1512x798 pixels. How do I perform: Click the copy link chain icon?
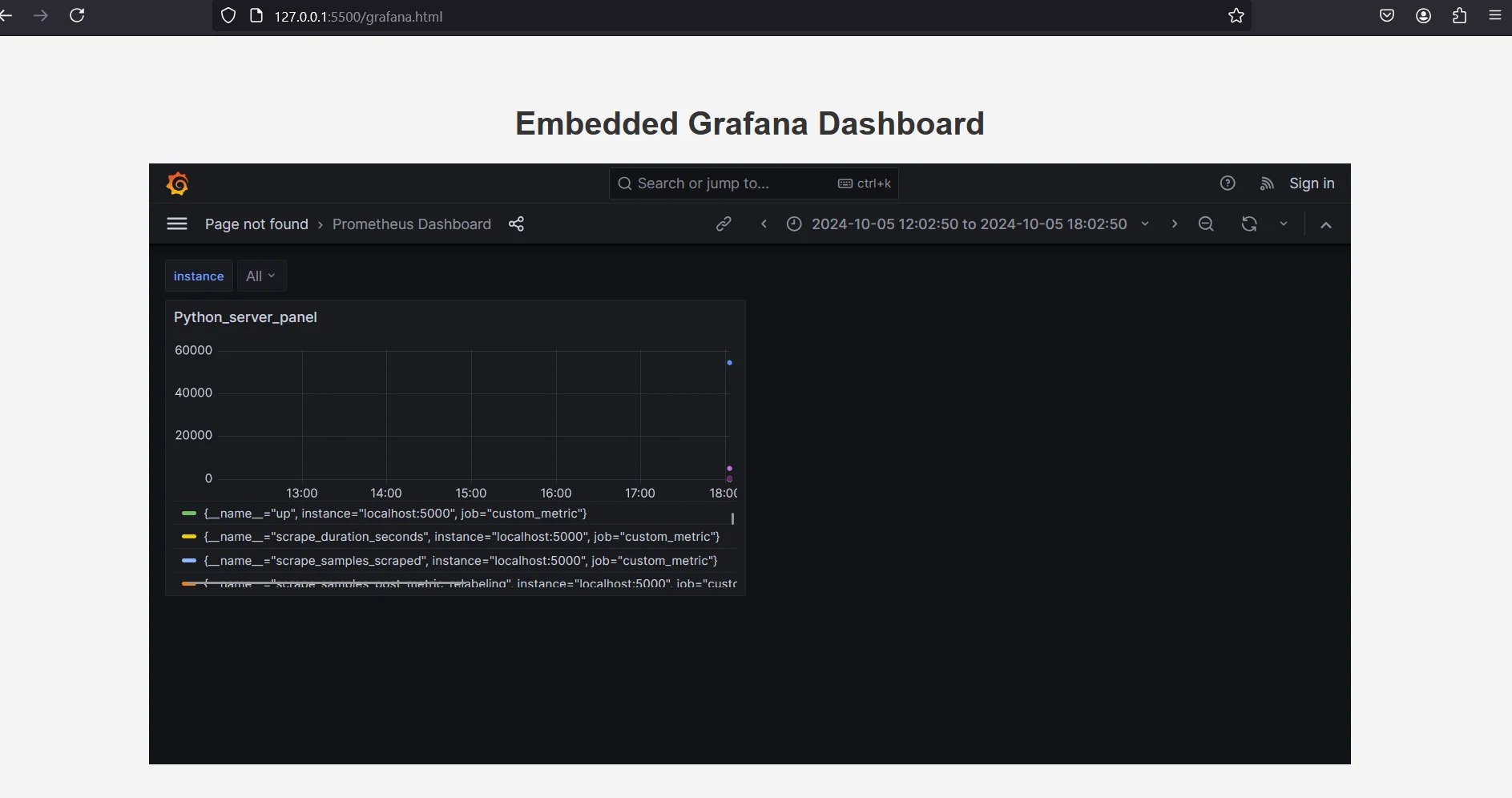point(724,224)
